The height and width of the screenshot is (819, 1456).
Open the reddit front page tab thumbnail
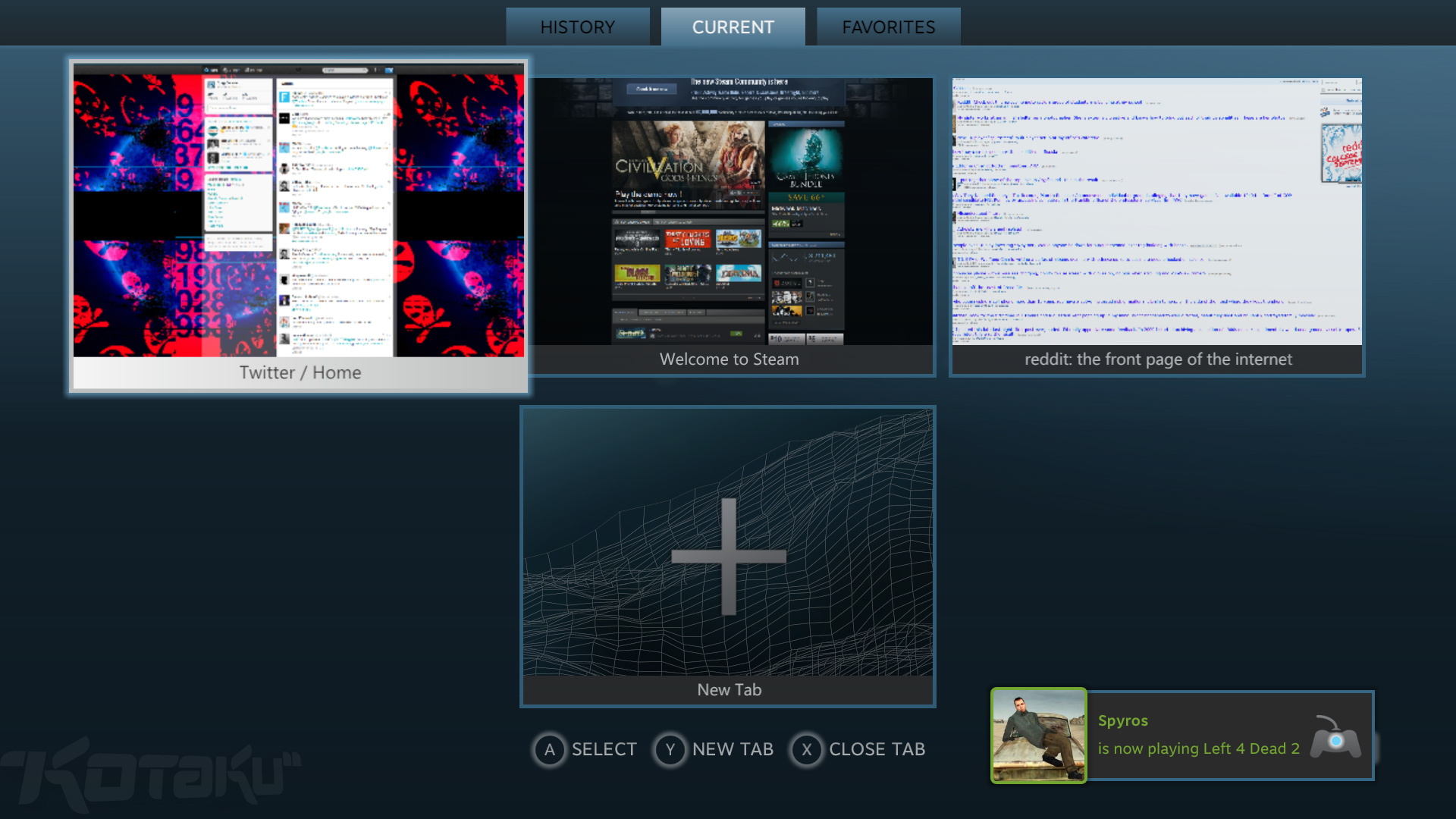tap(1156, 212)
